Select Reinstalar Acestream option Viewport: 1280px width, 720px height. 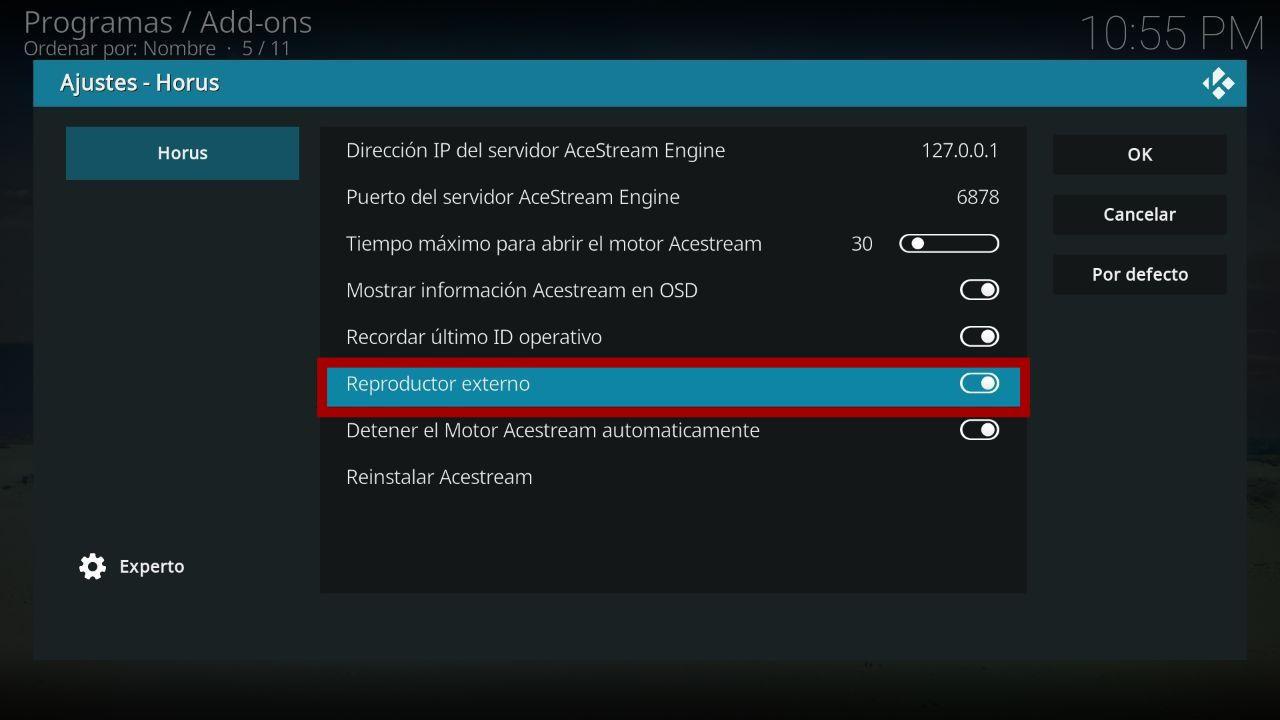673,477
